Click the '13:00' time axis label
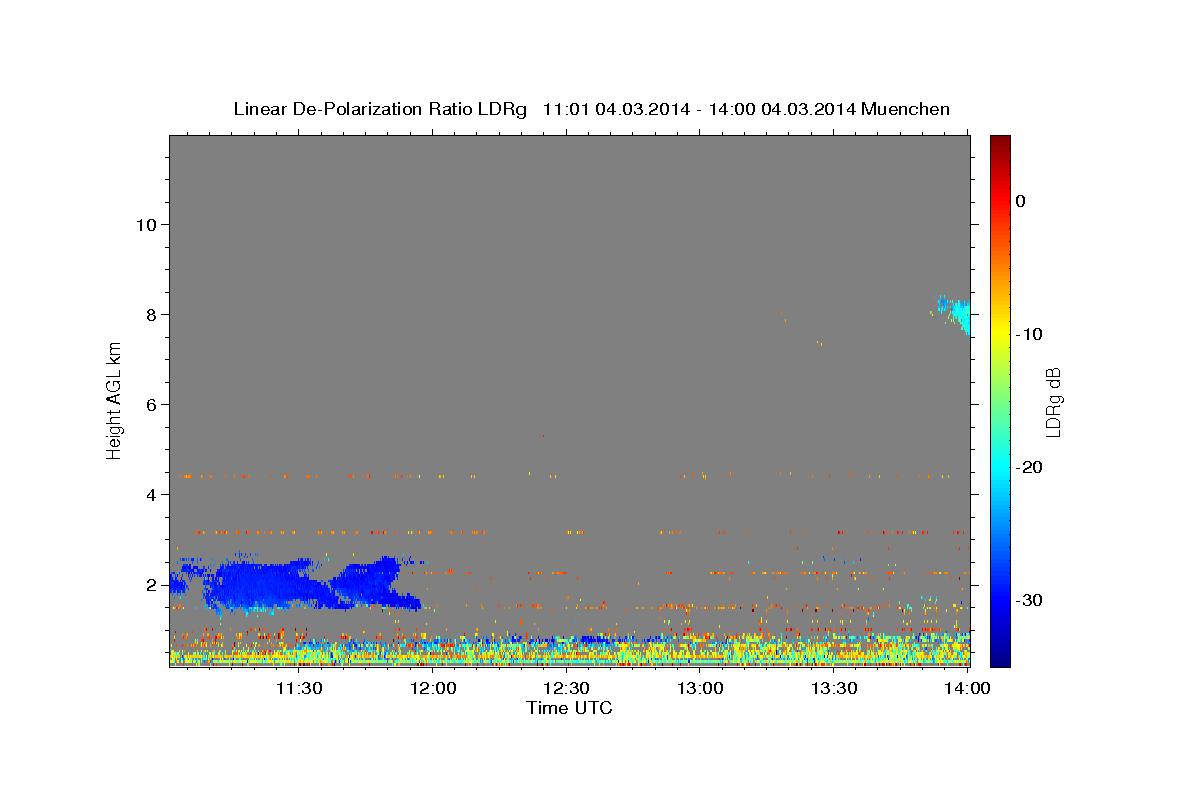 tap(700, 688)
